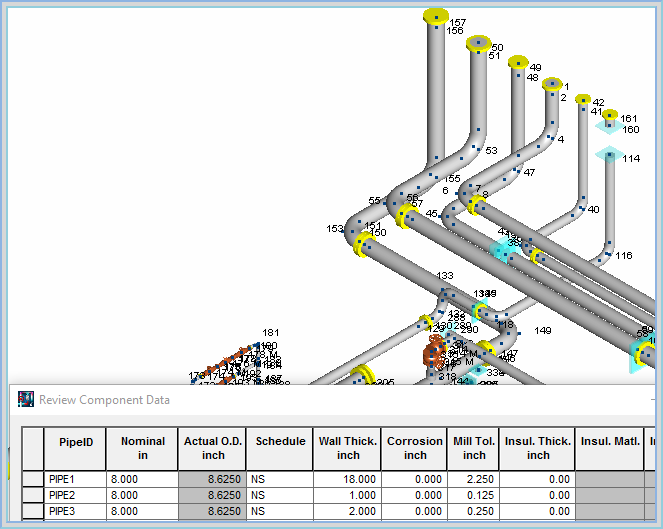Select the PIPE2 row header
The height and width of the screenshot is (529, 663).
coord(33,495)
